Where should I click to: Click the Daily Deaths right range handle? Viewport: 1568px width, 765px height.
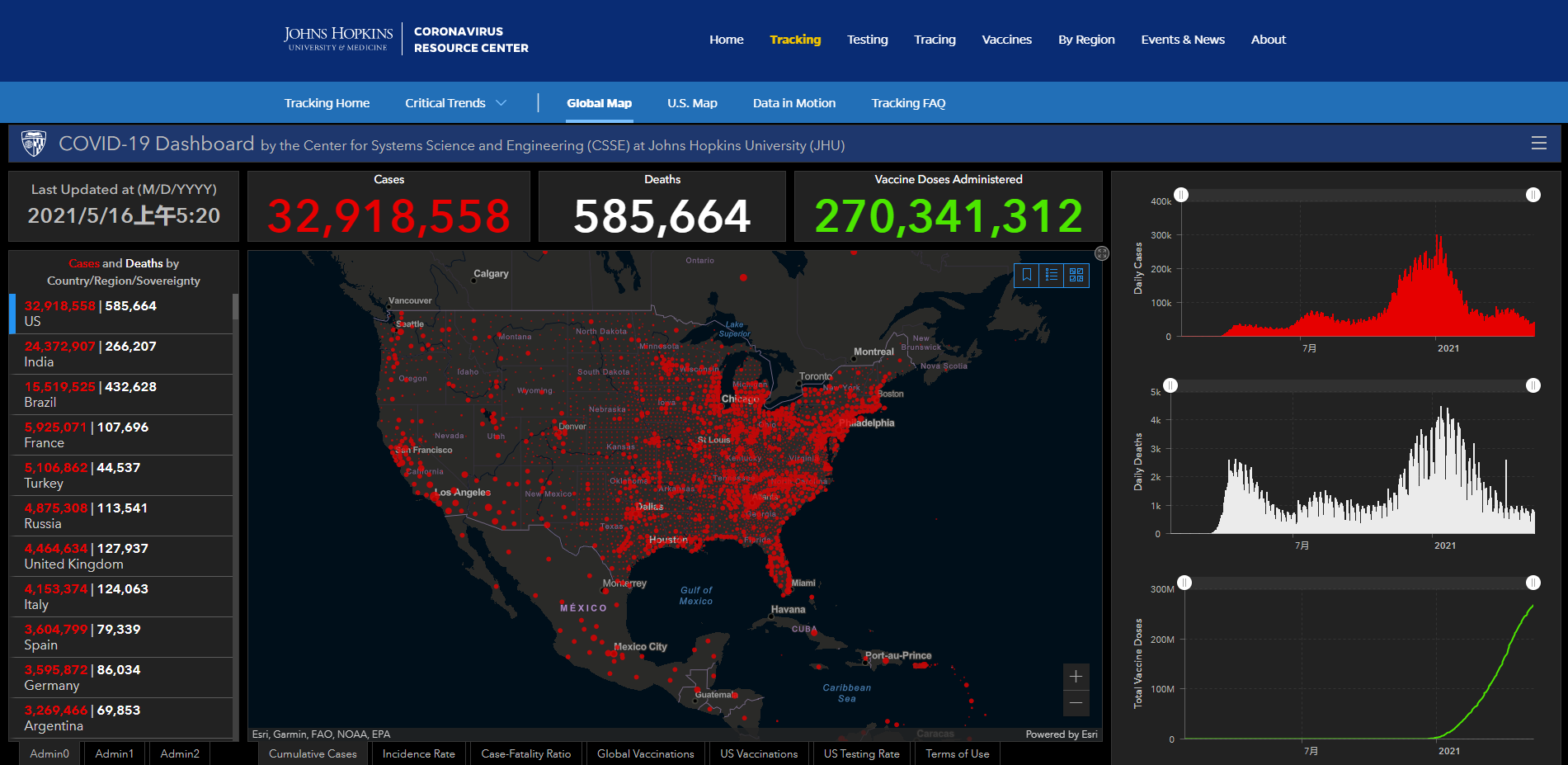[1533, 385]
